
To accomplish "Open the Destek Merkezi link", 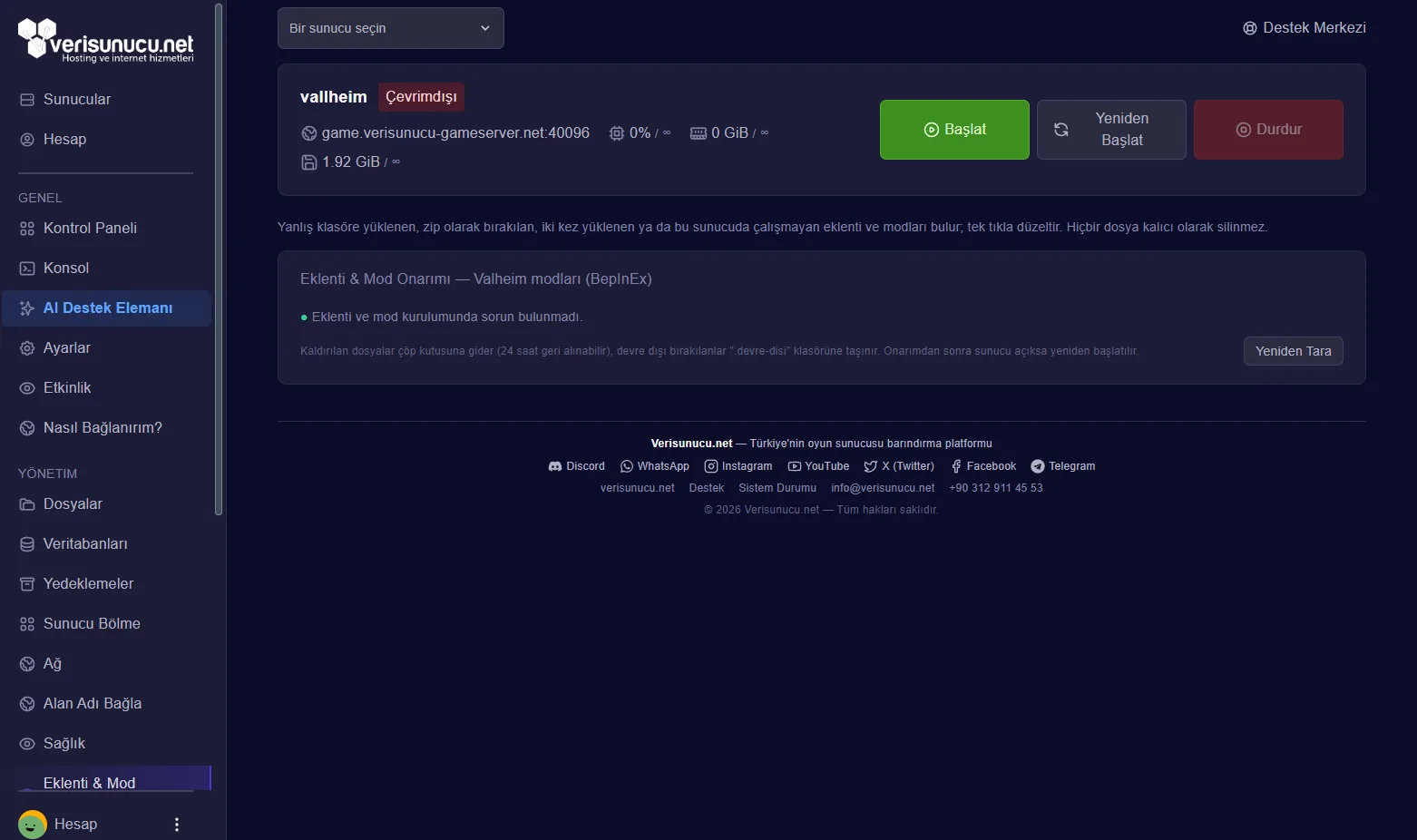I will coord(1305,28).
